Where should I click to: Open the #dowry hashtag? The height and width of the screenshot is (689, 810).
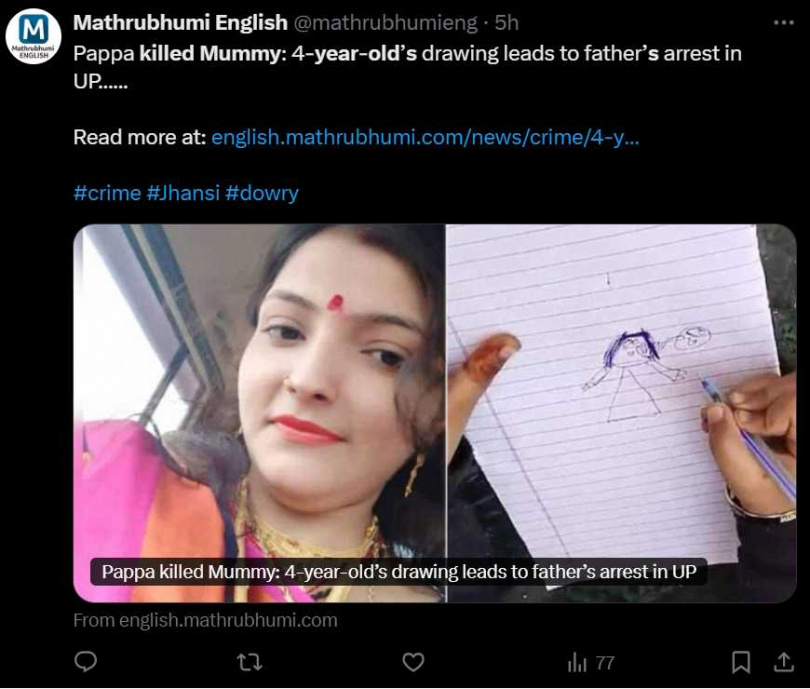point(262,193)
